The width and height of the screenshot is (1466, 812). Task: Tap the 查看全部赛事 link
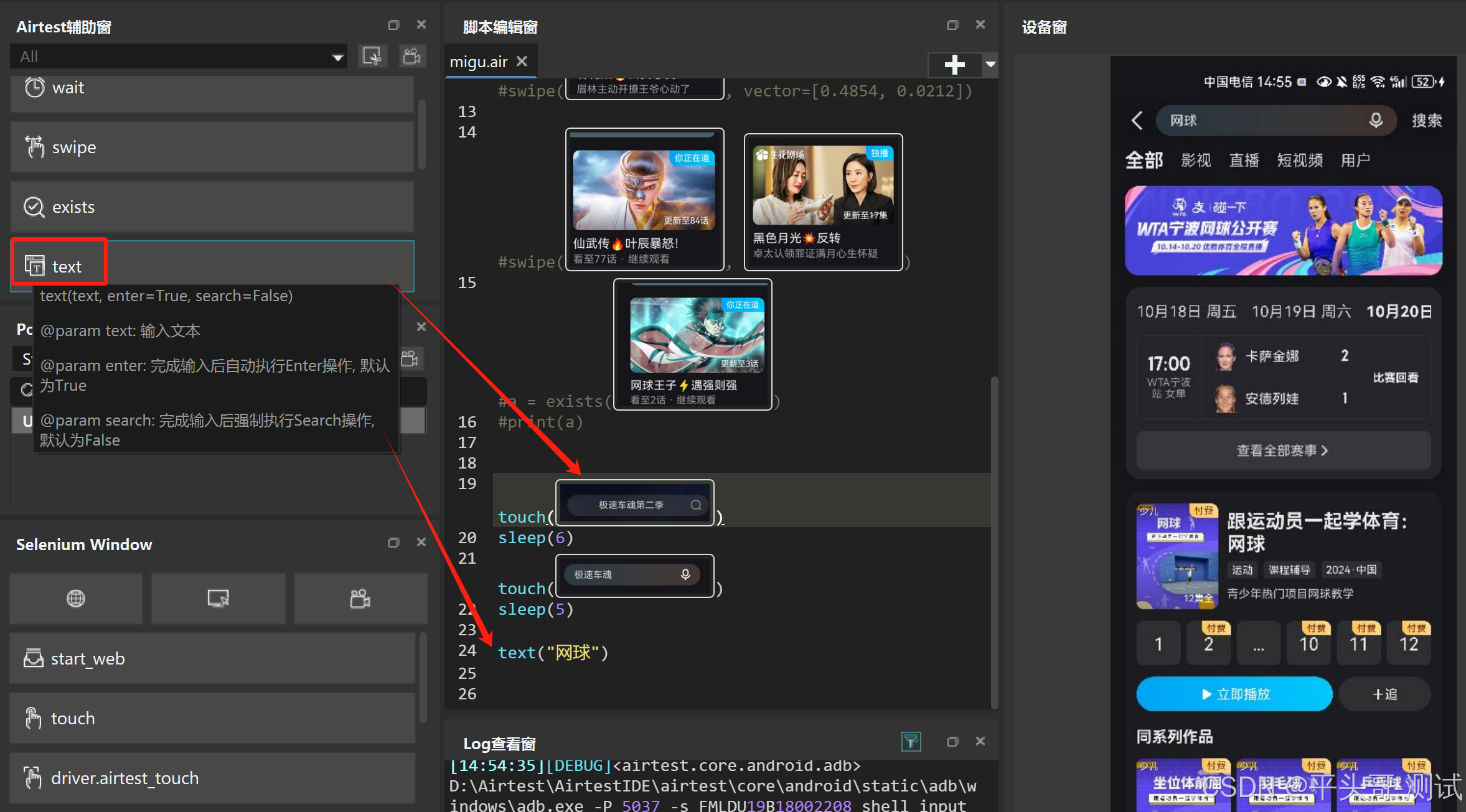pos(1282,450)
